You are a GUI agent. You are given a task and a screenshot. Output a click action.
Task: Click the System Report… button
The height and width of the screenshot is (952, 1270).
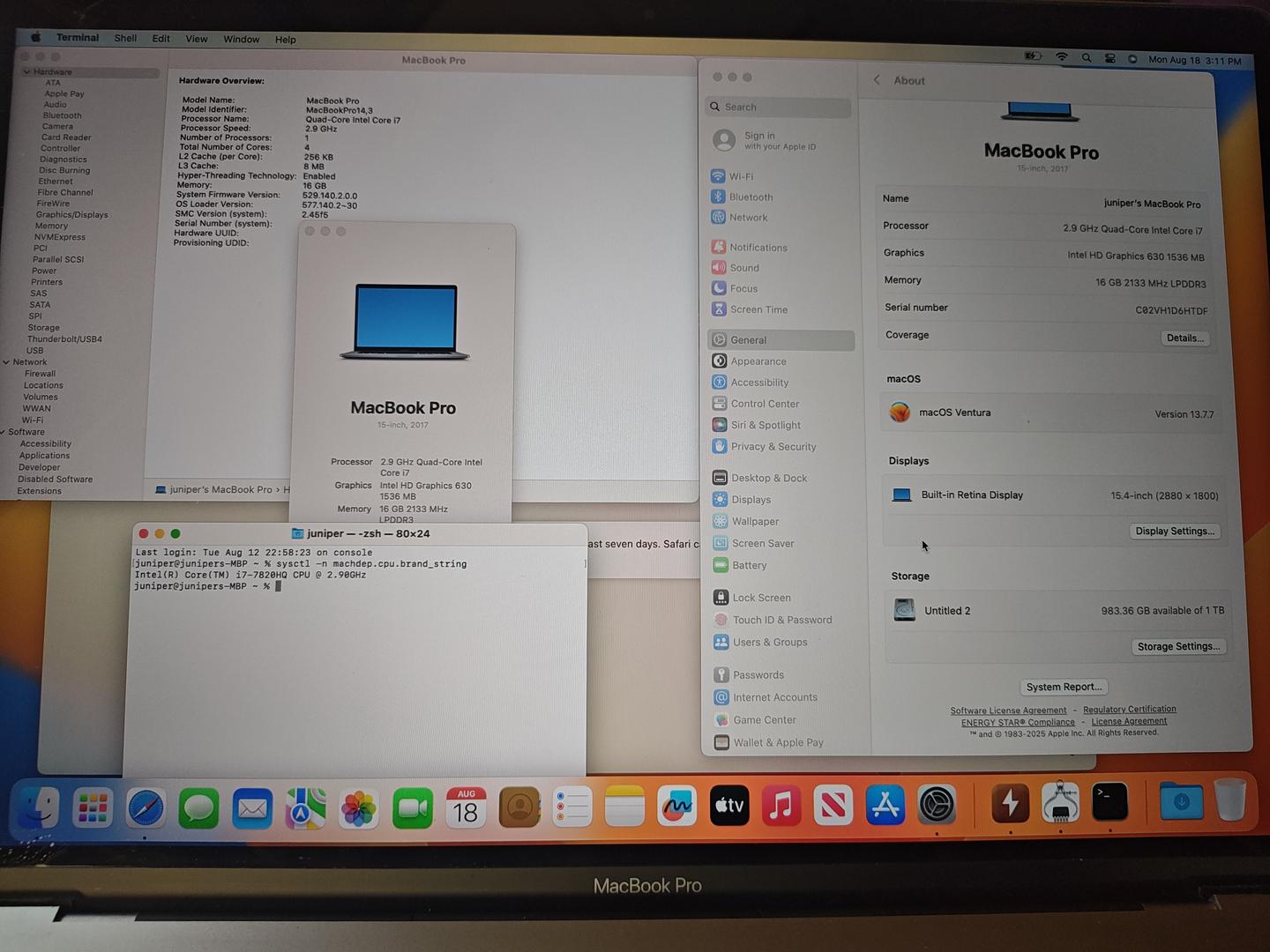click(1064, 688)
